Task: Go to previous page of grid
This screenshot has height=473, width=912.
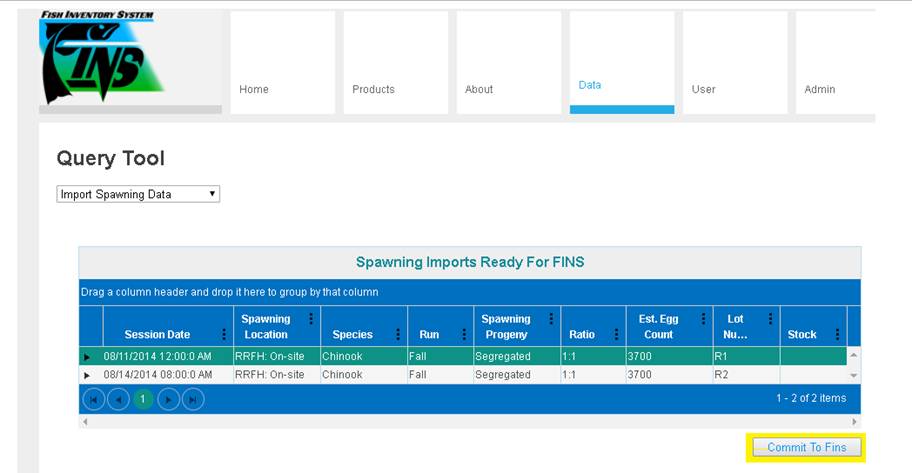Action: (118, 399)
